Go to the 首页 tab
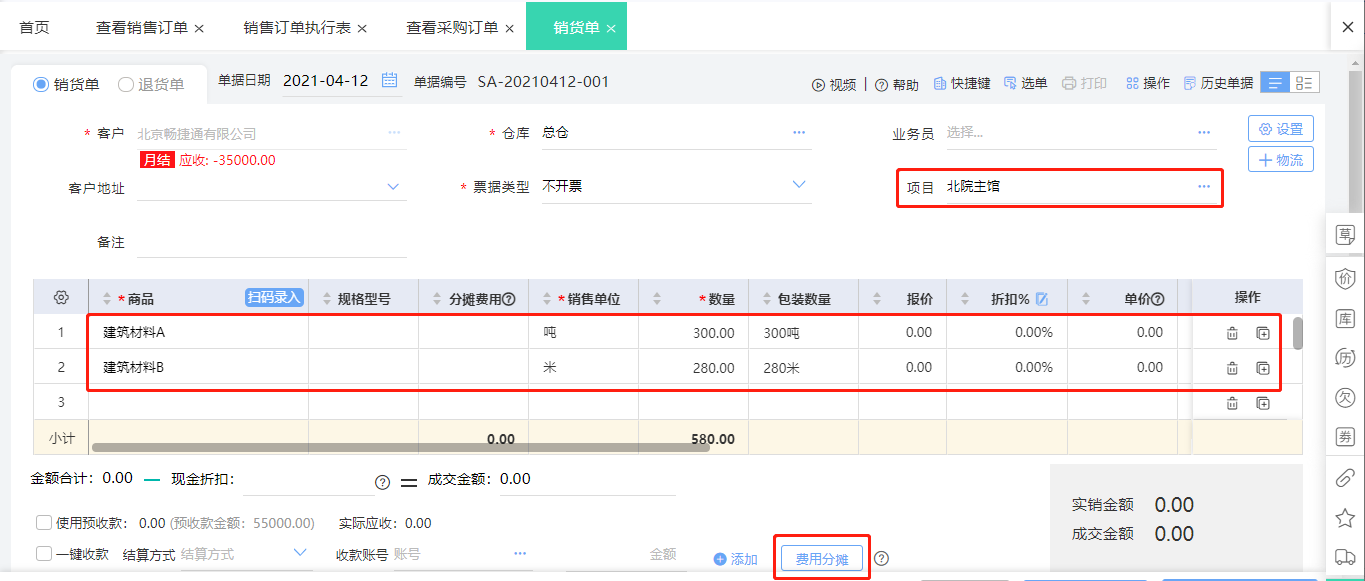 click(x=34, y=28)
